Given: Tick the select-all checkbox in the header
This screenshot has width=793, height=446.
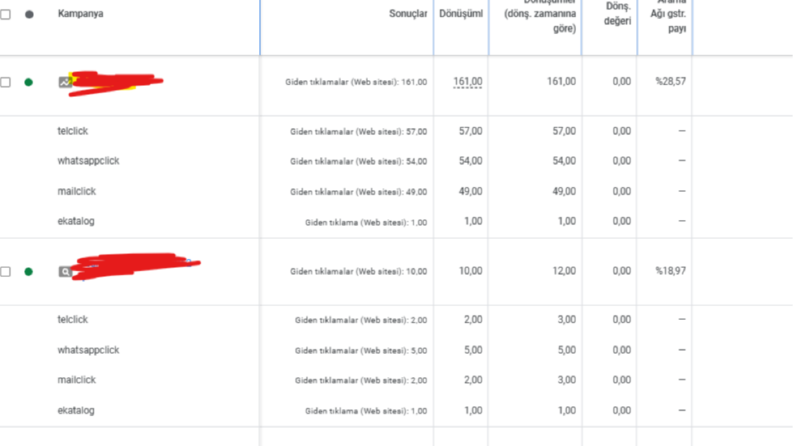Looking at the screenshot, I should coord(6,14).
